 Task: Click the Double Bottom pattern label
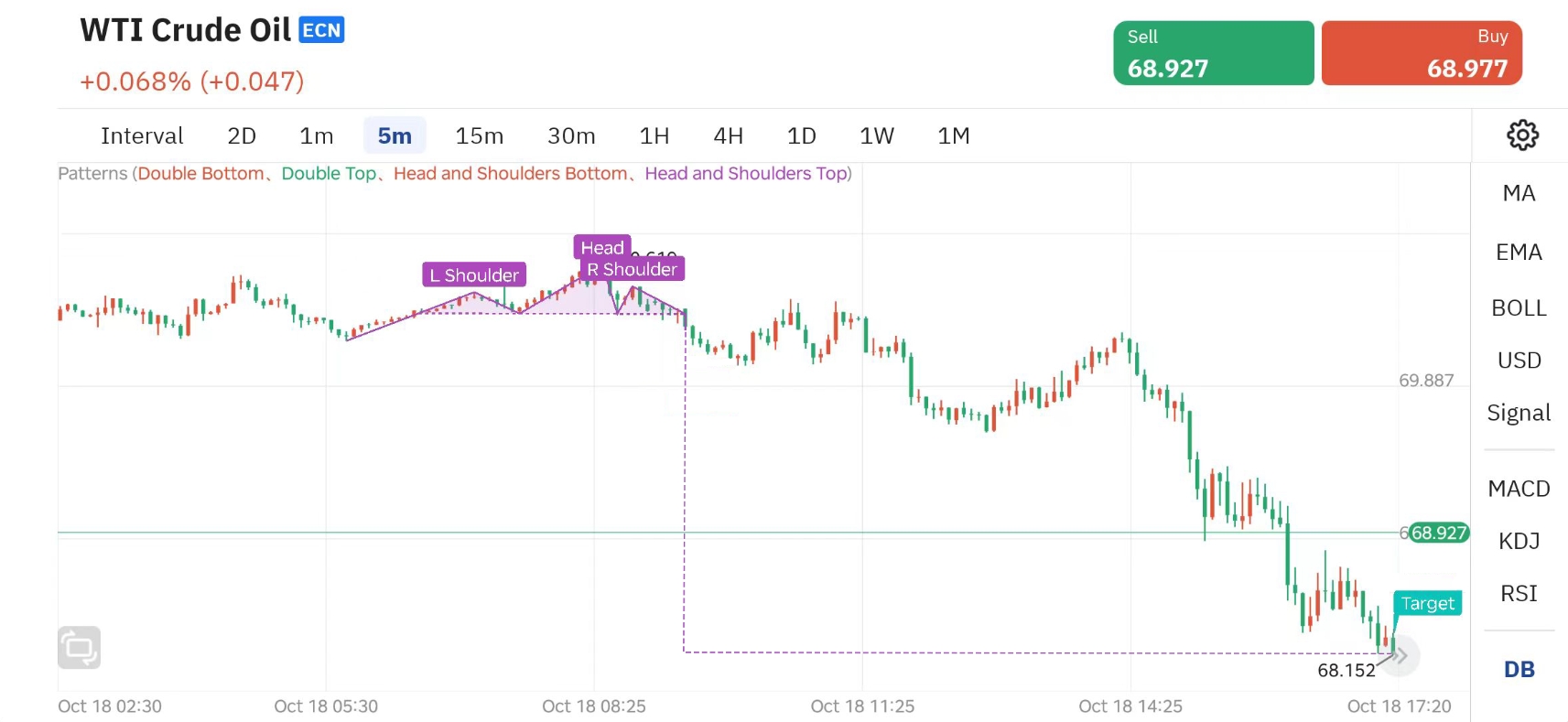click(200, 174)
